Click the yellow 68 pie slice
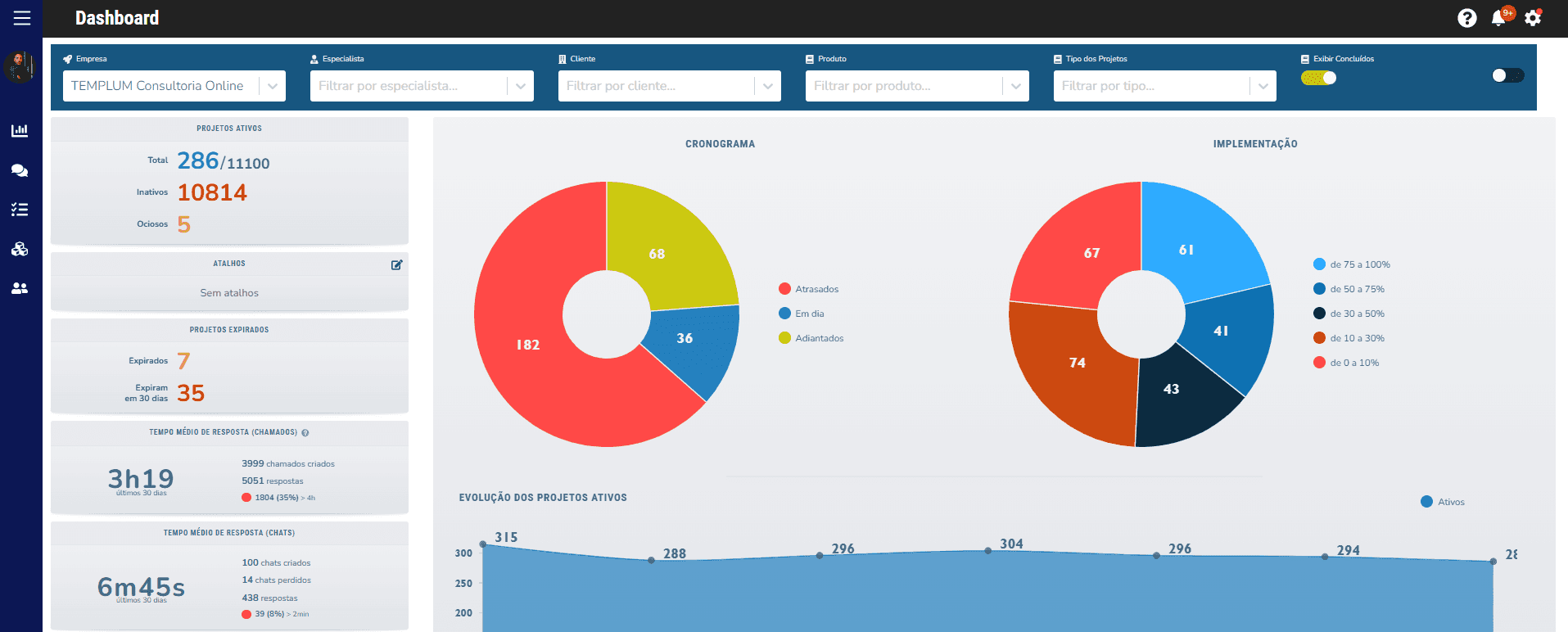 tap(657, 254)
